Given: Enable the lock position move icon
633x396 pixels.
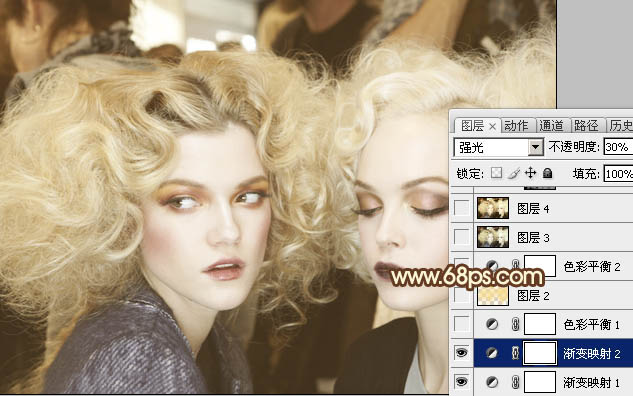Looking at the screenshot, I should [530, 173].
